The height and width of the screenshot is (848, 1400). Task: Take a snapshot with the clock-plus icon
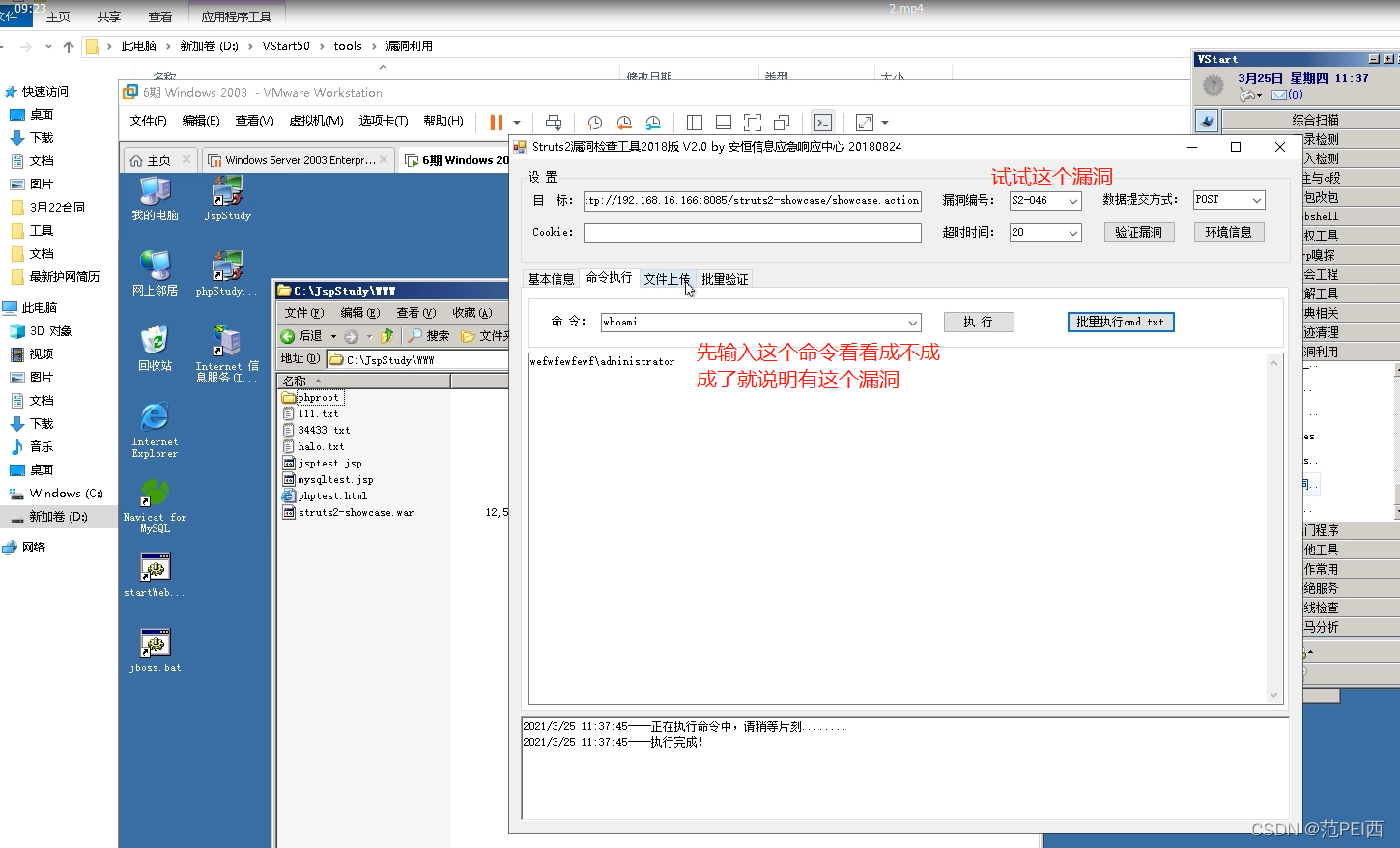coord(595,123)
